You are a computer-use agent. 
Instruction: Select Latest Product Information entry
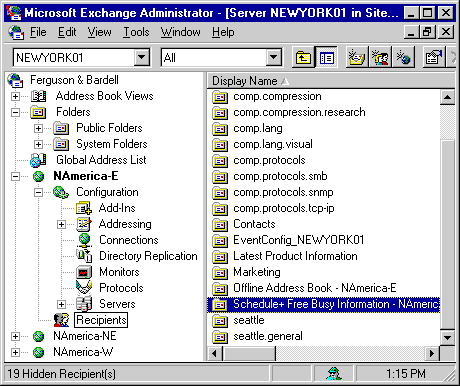click(295, 256)
